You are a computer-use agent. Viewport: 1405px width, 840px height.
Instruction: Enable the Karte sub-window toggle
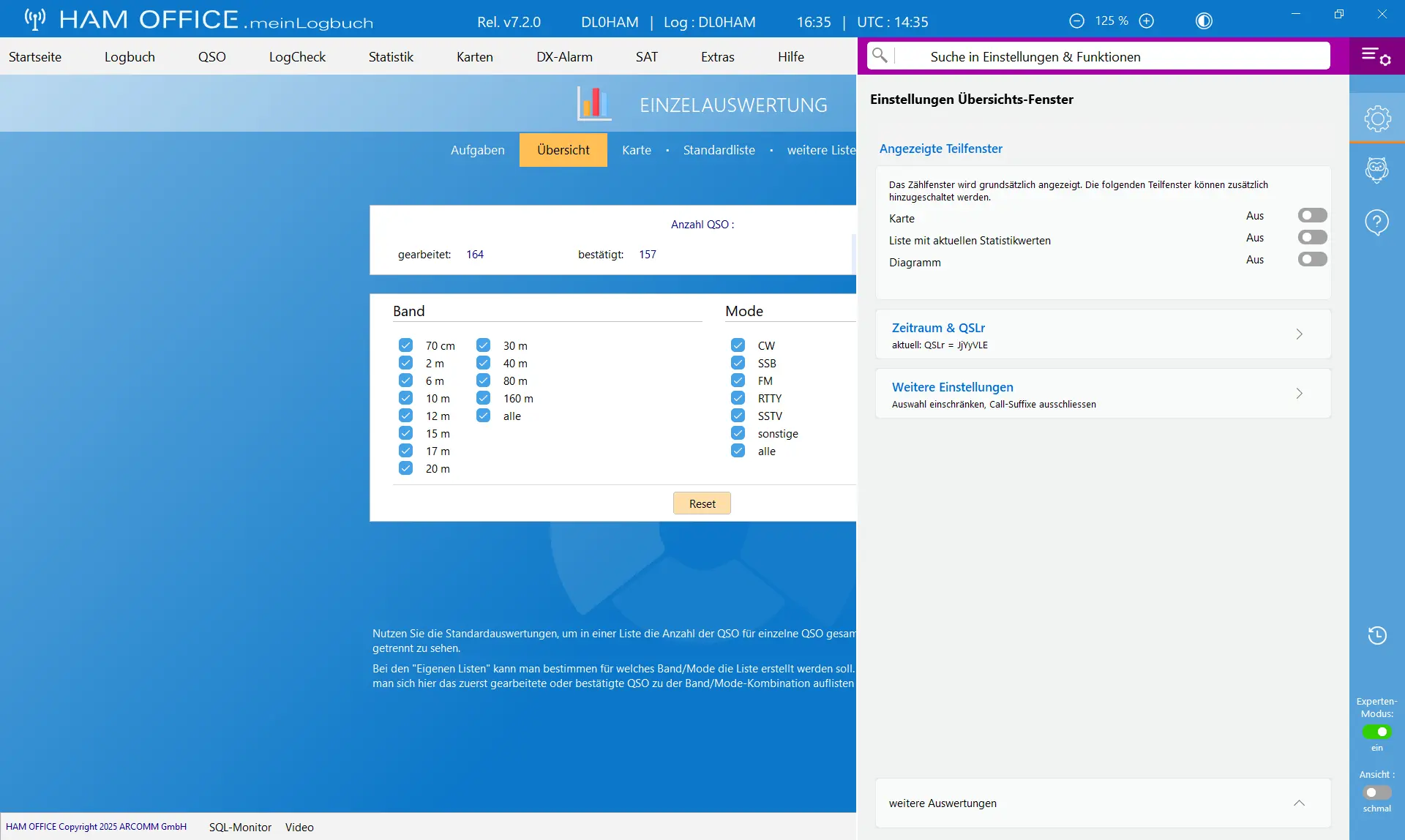tap(1312, 215)
